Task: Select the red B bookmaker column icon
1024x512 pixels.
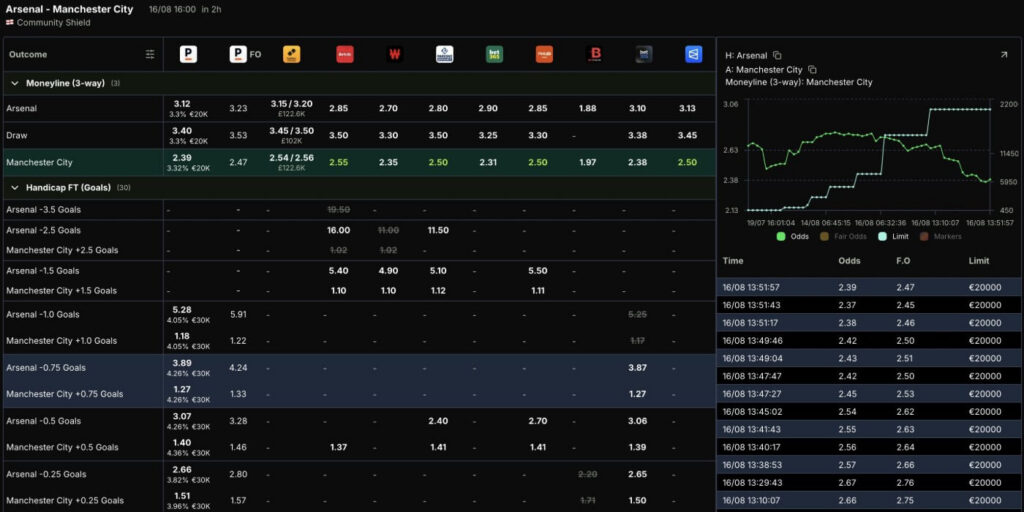Action: (594, 54)
